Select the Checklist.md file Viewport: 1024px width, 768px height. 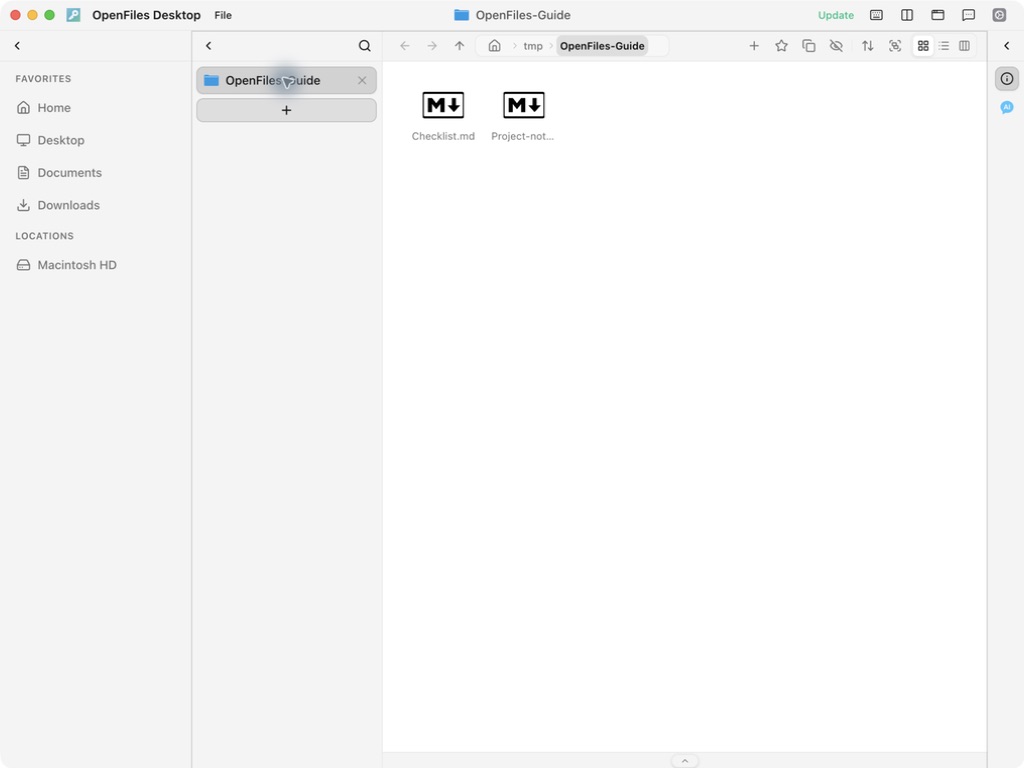tap(443, 116)
